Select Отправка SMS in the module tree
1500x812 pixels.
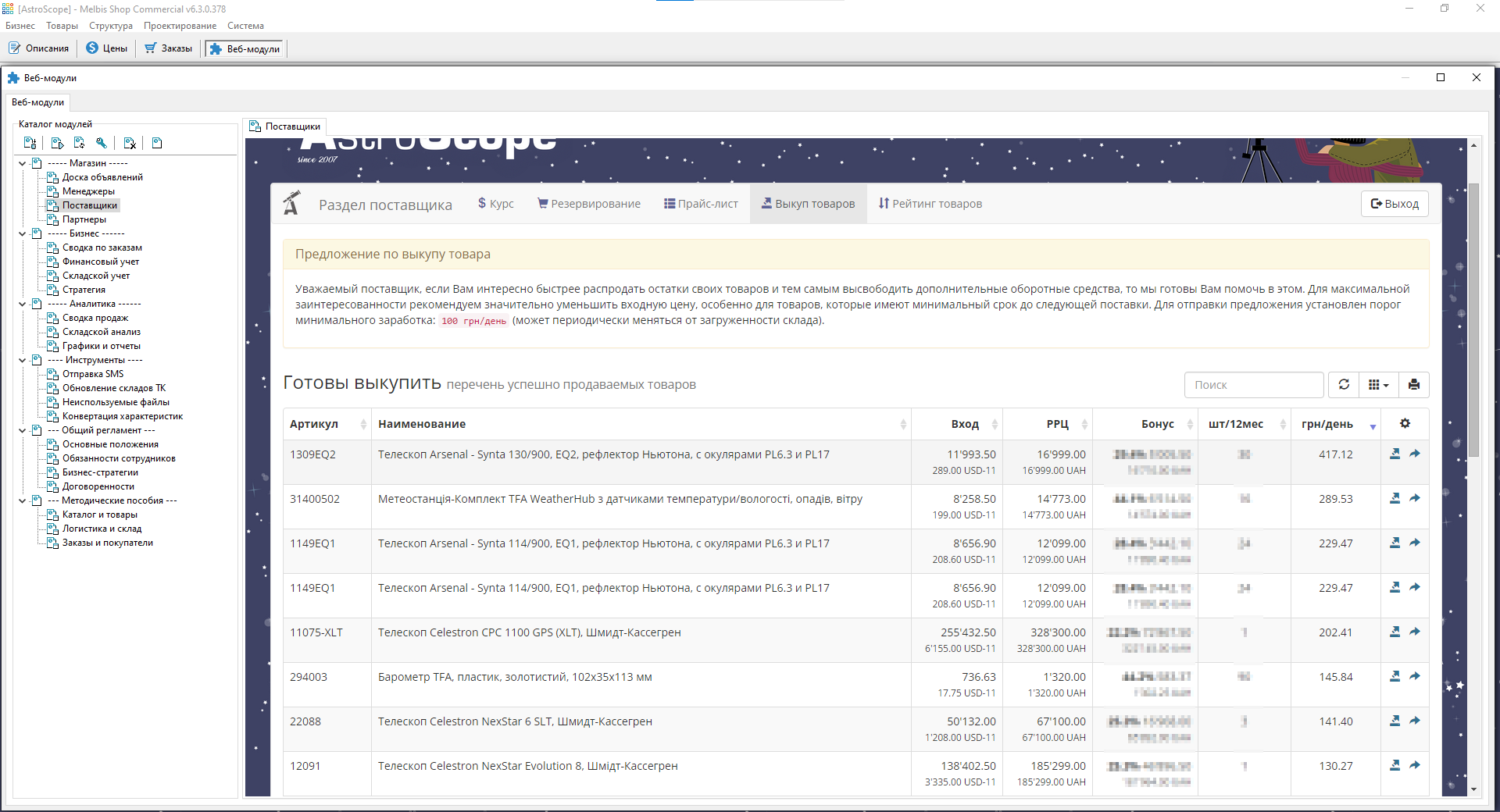coord(93,374)
